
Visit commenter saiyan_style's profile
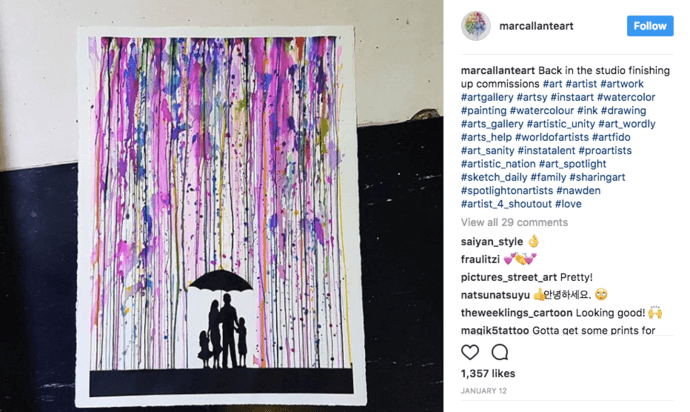(492, 242)
